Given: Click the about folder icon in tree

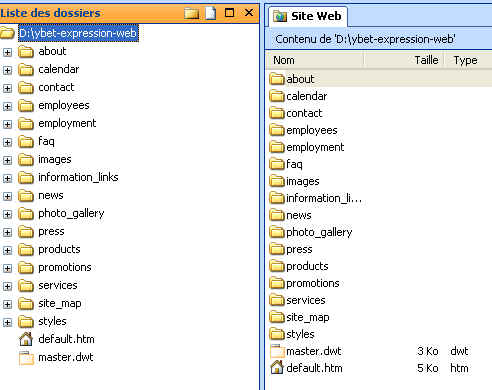Looking at the screenshot, I should (26, 52).
